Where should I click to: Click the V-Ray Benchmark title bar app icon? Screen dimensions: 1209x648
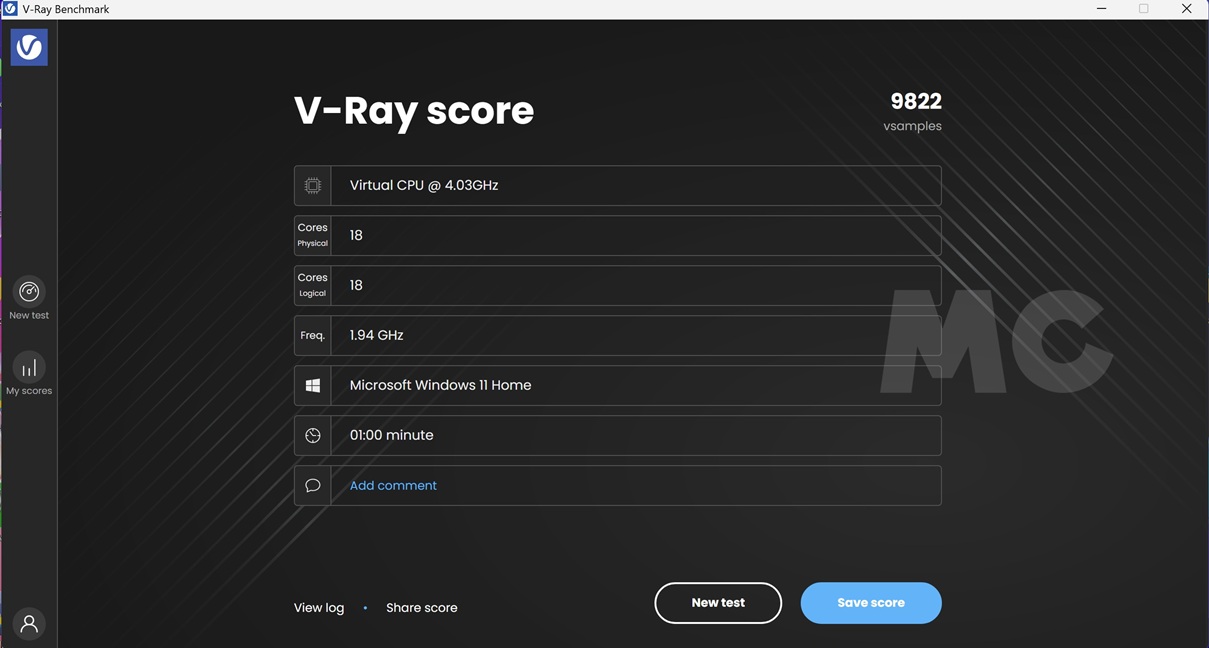pyautogui.click(x=10, y=9)
